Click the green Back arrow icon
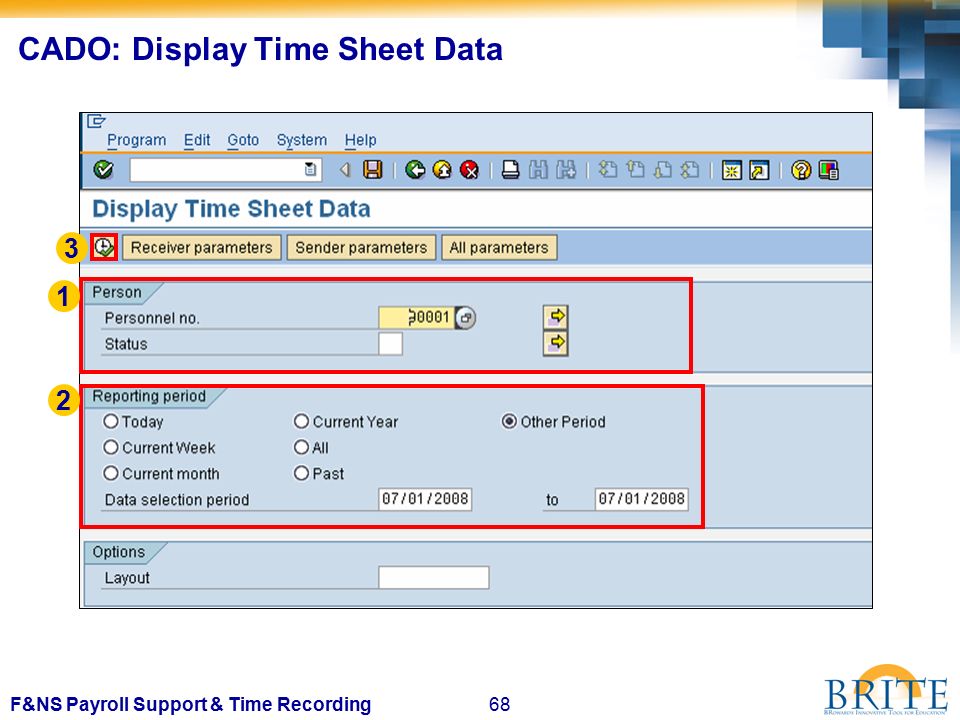Image resolution: width=960 pixels, height=720 pixels. pyautogui.click(x=415, y=170)
